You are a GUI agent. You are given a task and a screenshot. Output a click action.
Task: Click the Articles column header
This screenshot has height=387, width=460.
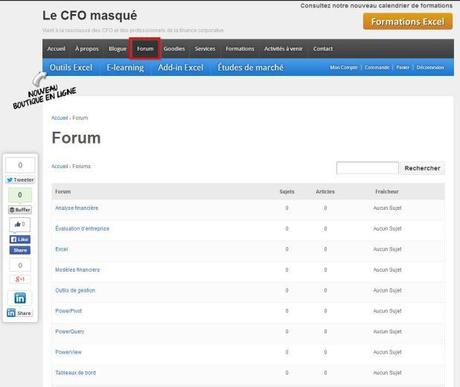pyautogui.click(x=325, y=192)
